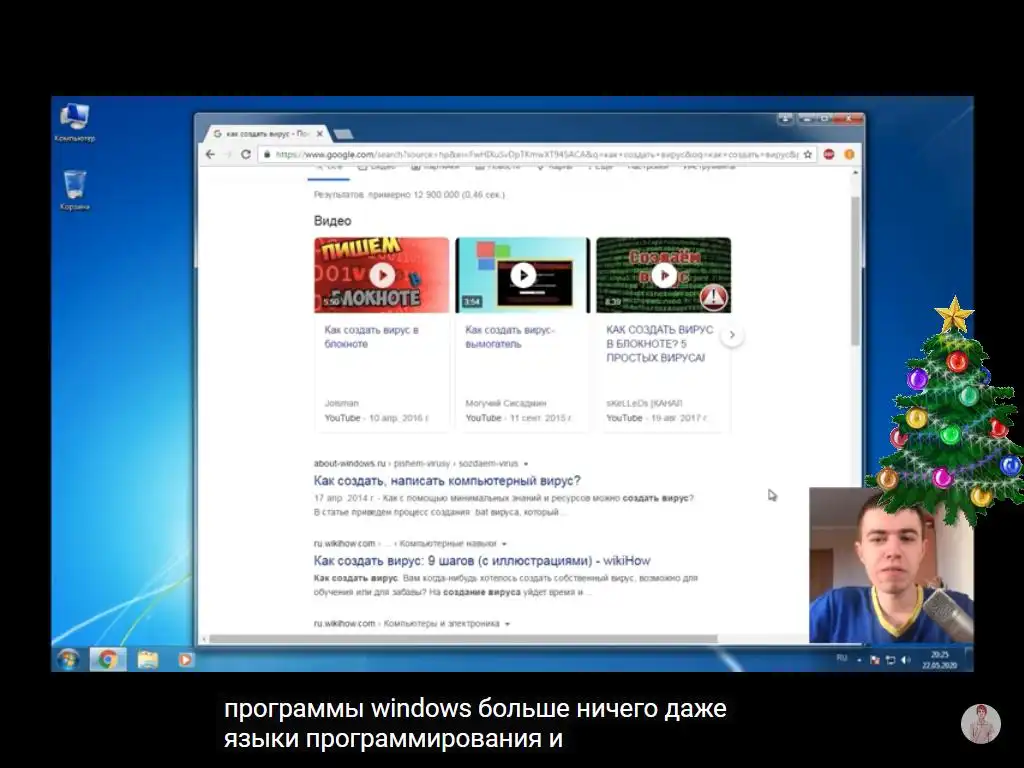Click the 'YouTube · 10 апр. 2016 г.' text
The width and height of the screenshot is (1024, 768).
click(x=376, y=418)
